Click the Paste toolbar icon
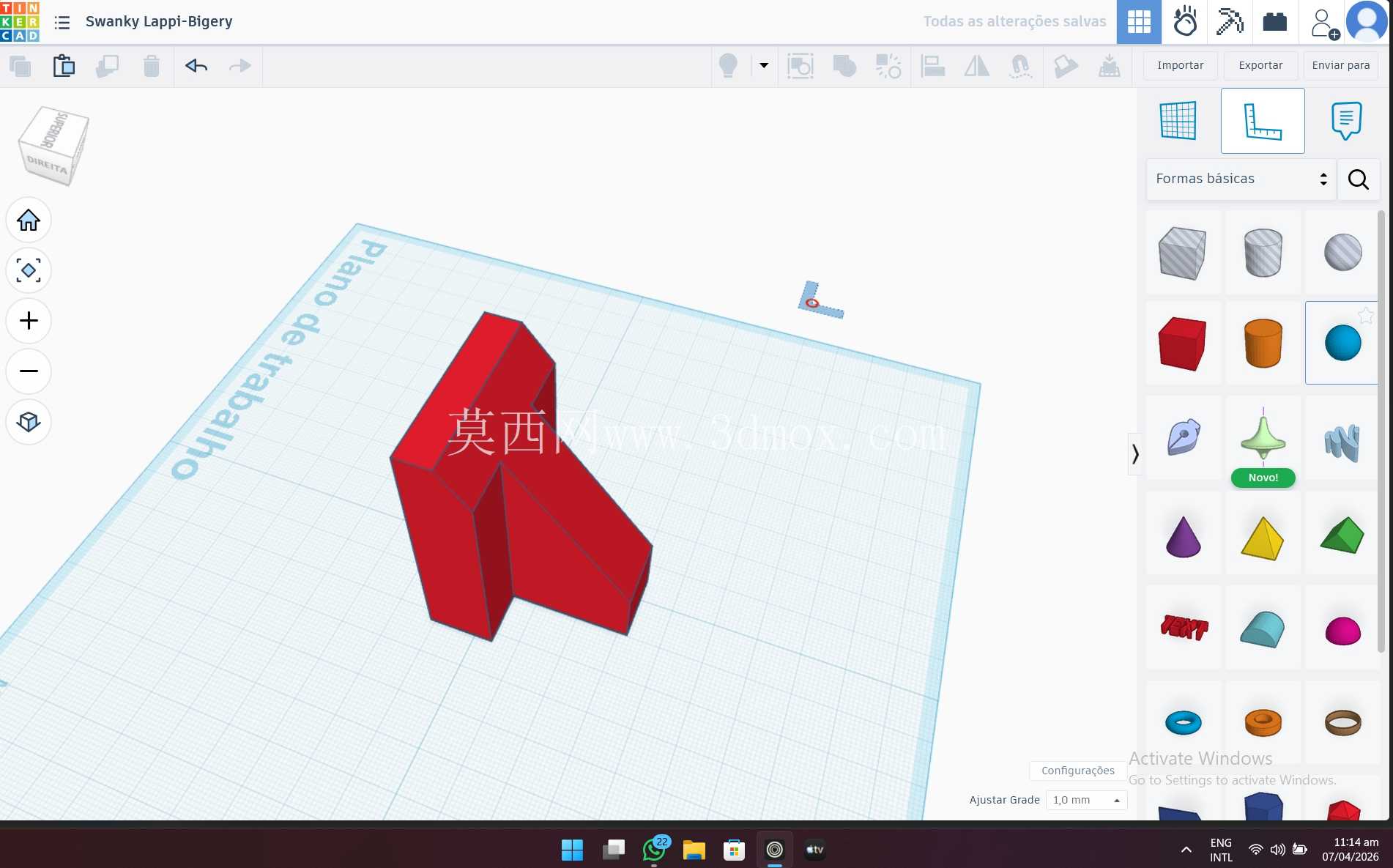Screen dimensions: 1393x868 point(64,66)
